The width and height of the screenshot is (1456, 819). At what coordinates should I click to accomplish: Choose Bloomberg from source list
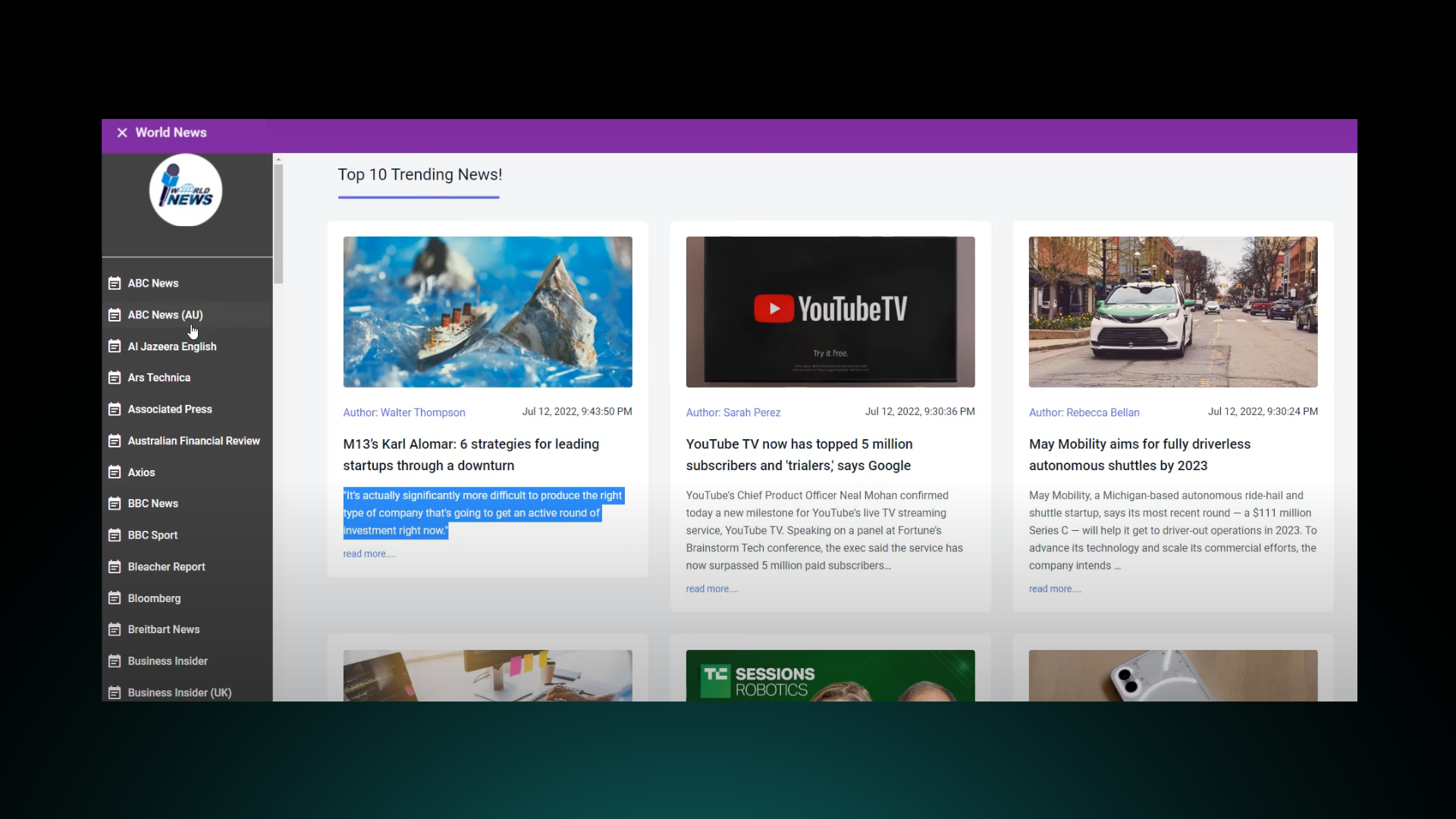point(155,598)
